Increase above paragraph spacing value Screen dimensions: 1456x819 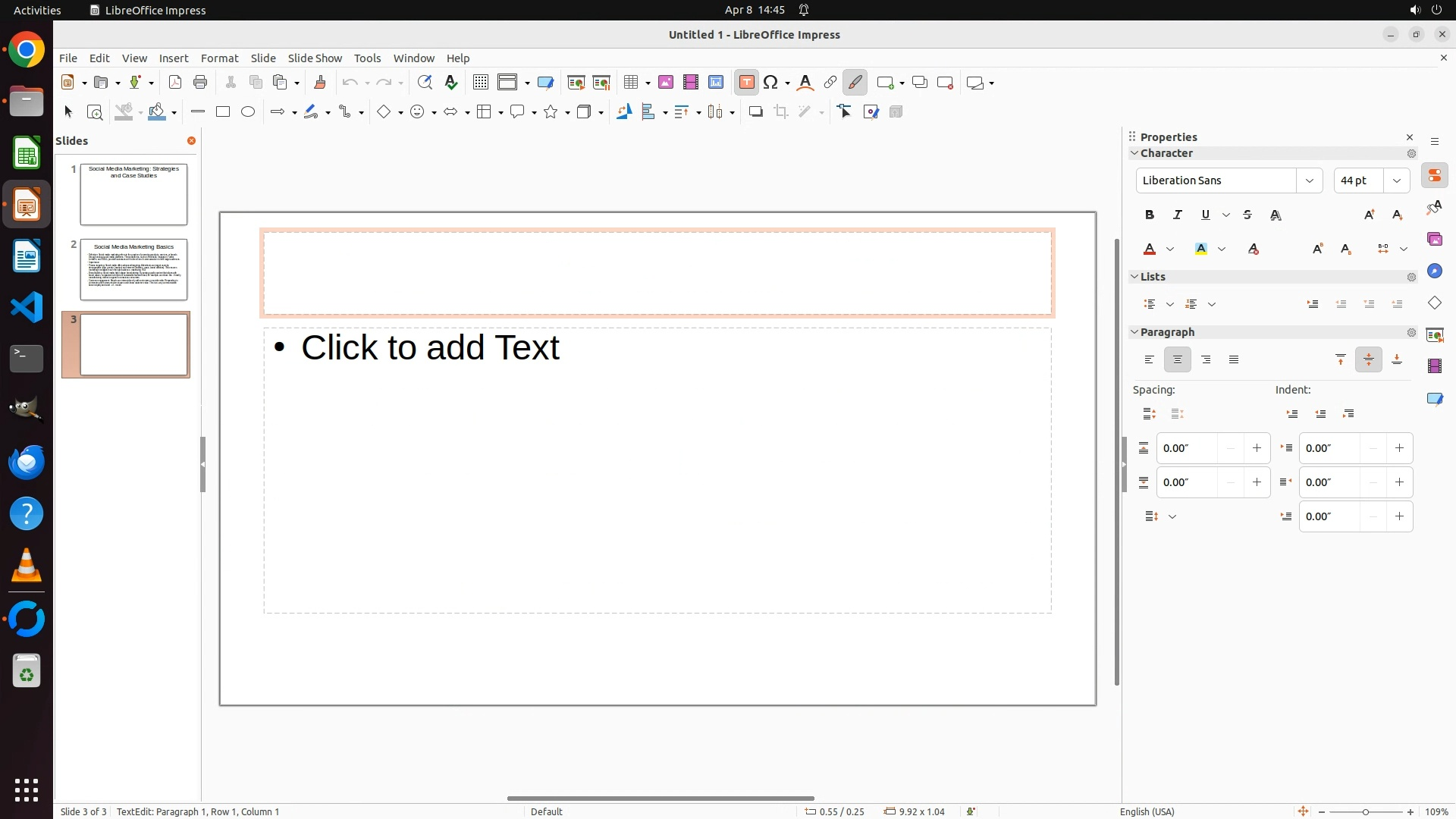point(1257,448)
